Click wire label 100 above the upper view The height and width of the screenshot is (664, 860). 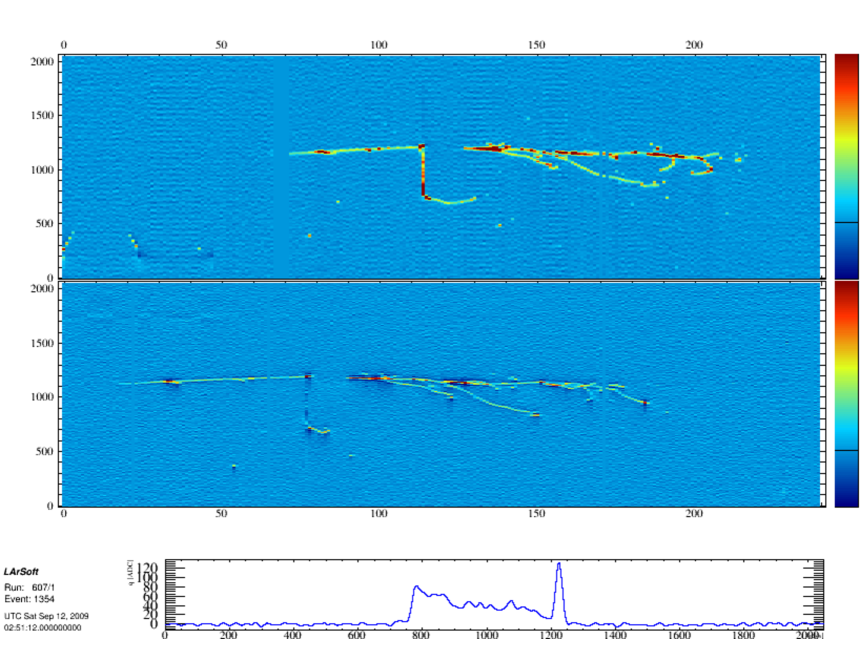point(378,45)
